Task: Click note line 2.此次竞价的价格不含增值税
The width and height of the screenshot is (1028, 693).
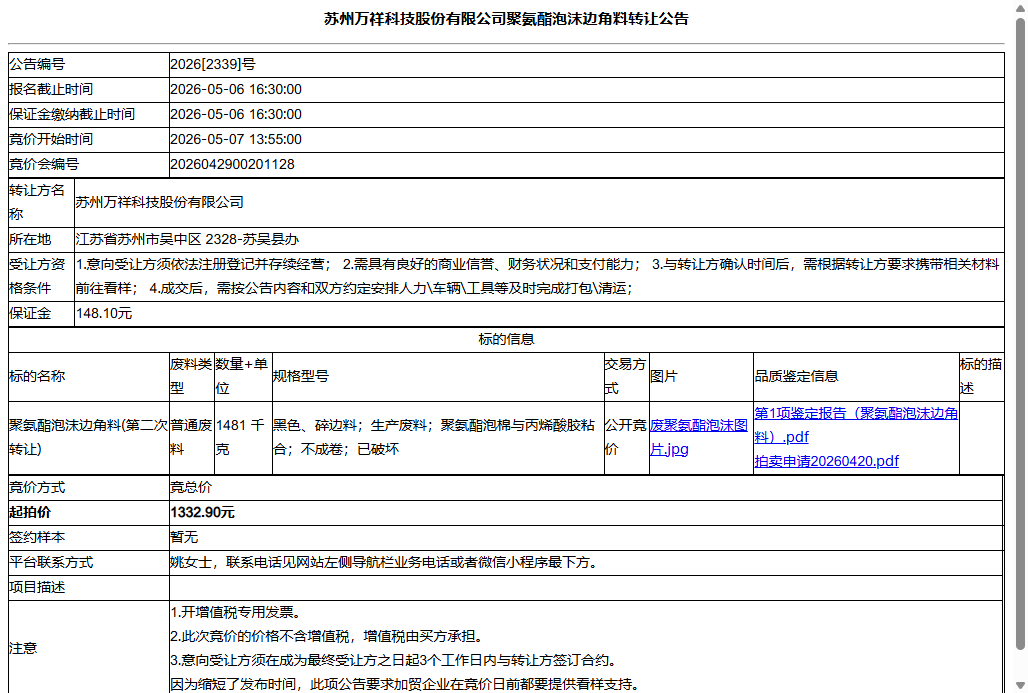Action: (327, 636)
